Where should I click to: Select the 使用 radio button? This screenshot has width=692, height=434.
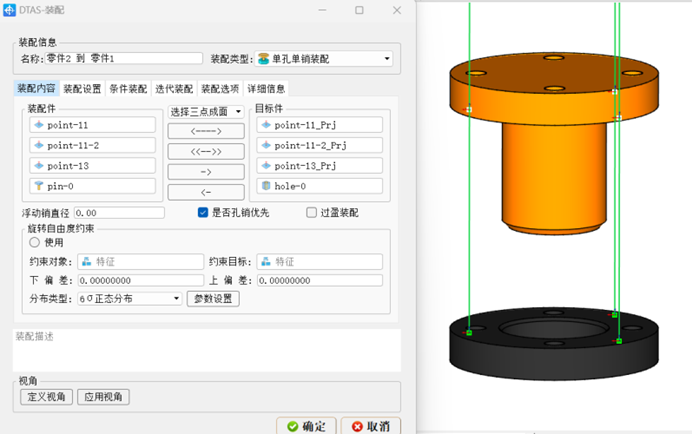(x=35, y=242)
